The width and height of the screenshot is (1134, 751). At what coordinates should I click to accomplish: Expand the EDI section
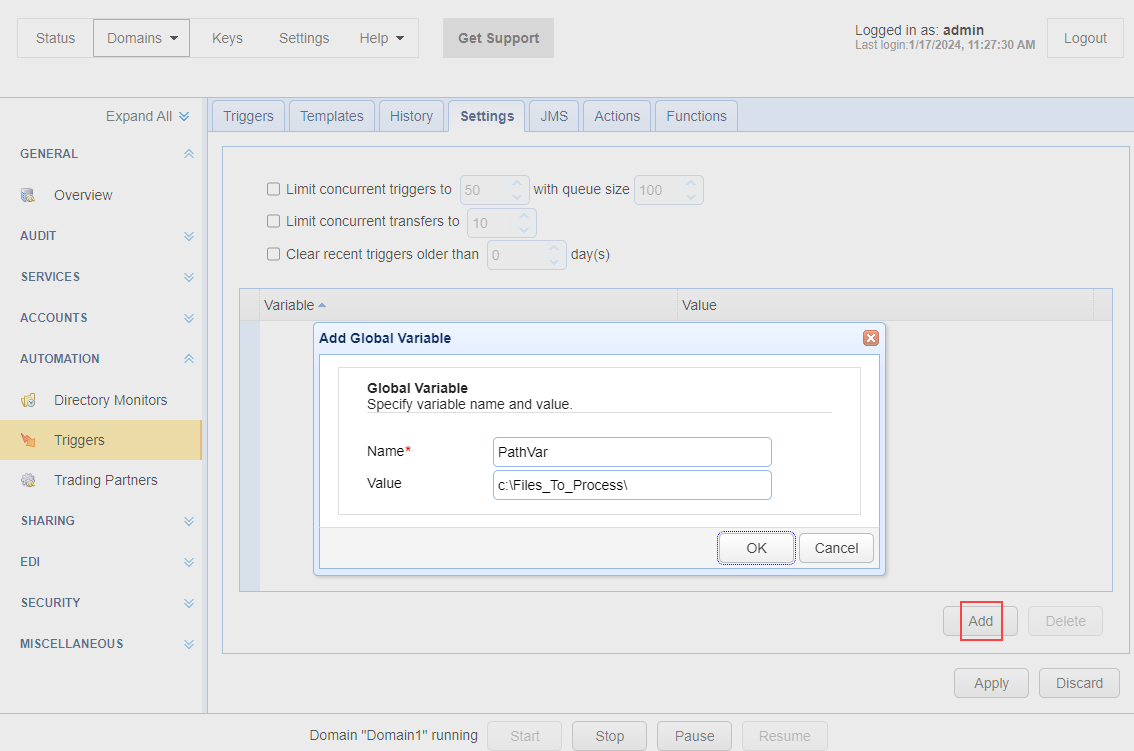coord(189,562)
